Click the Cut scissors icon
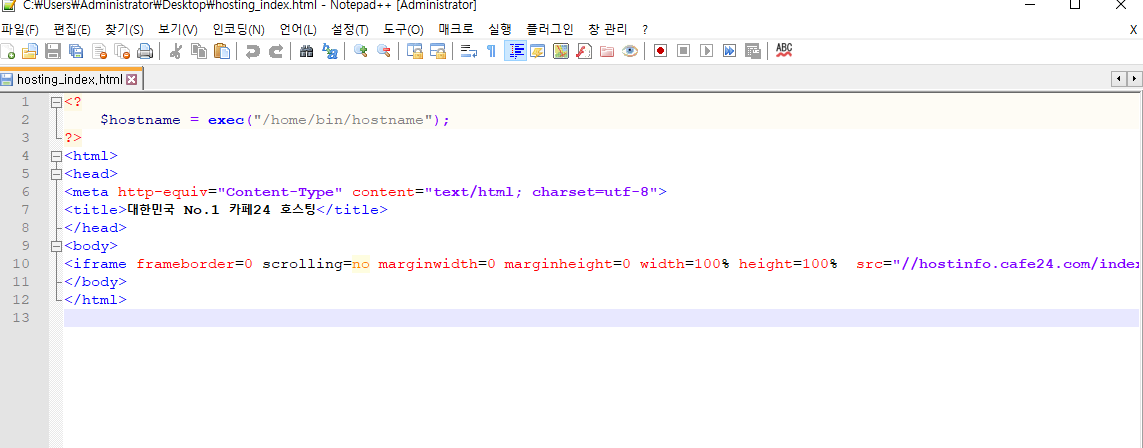The image size is (1143, 448). click(175, 51)
